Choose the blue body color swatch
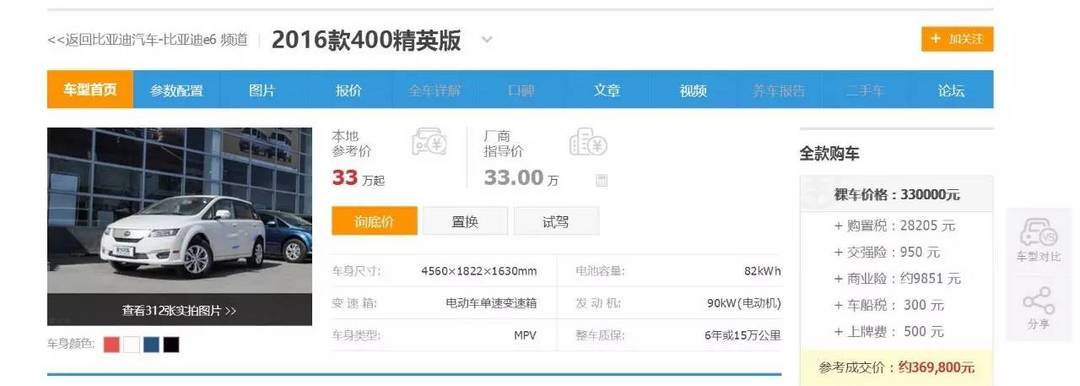 tap(152, 345)
